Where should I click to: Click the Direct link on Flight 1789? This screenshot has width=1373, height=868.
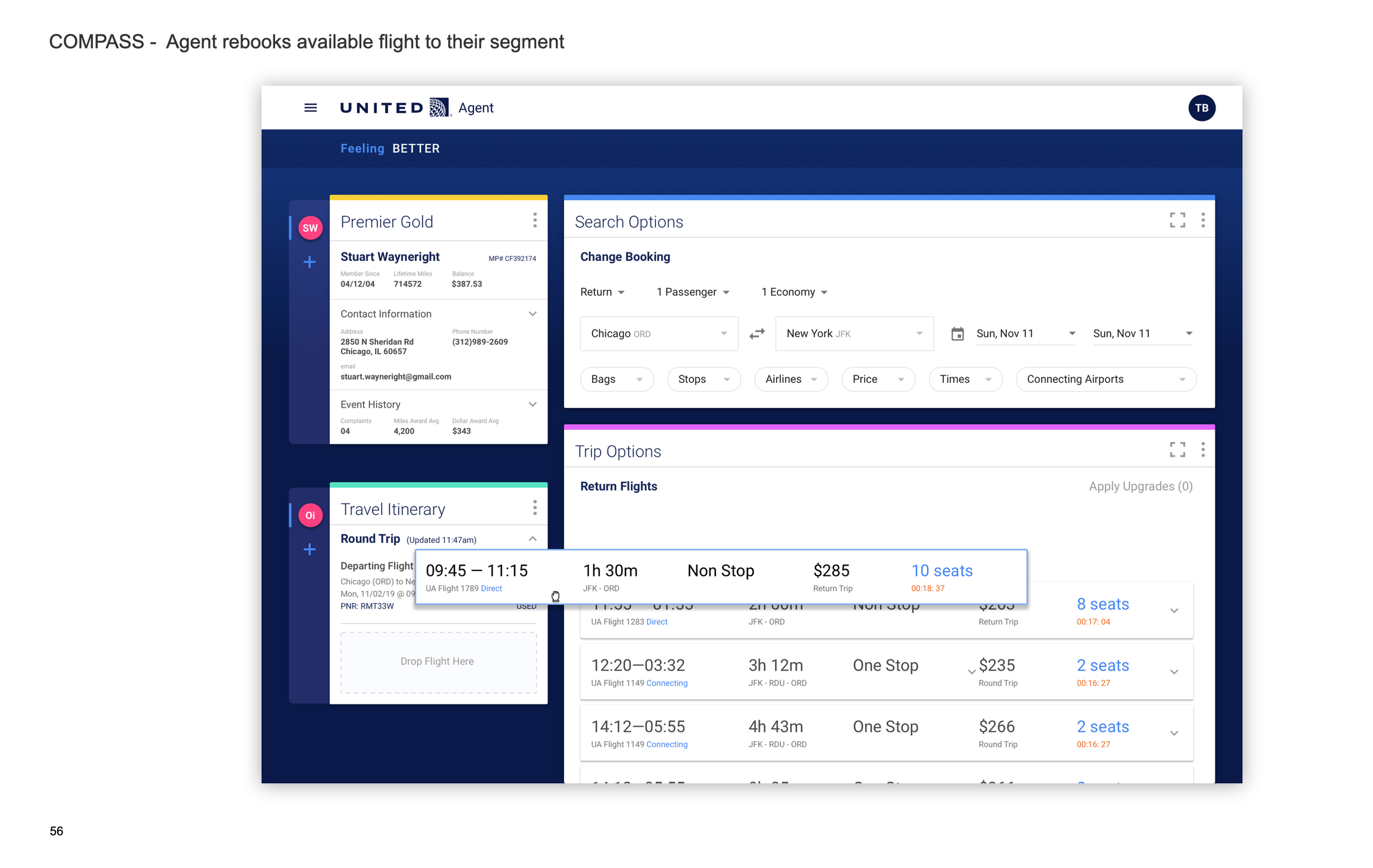[491, 589]
